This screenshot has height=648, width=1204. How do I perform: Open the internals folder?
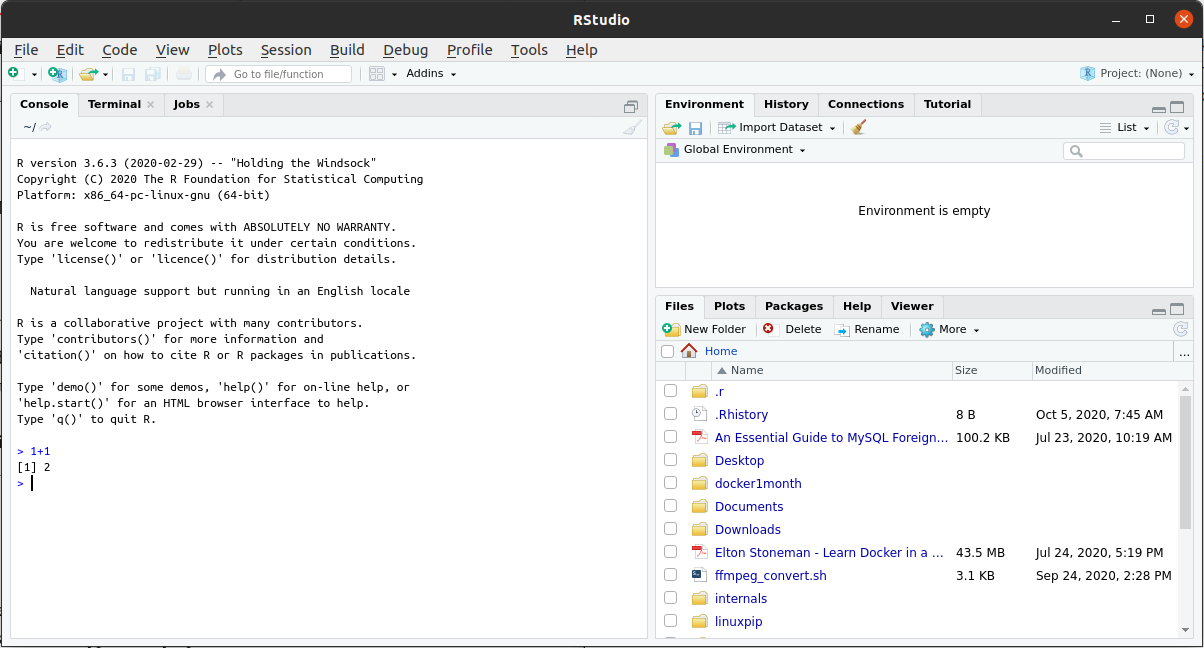tap(741, 598)
